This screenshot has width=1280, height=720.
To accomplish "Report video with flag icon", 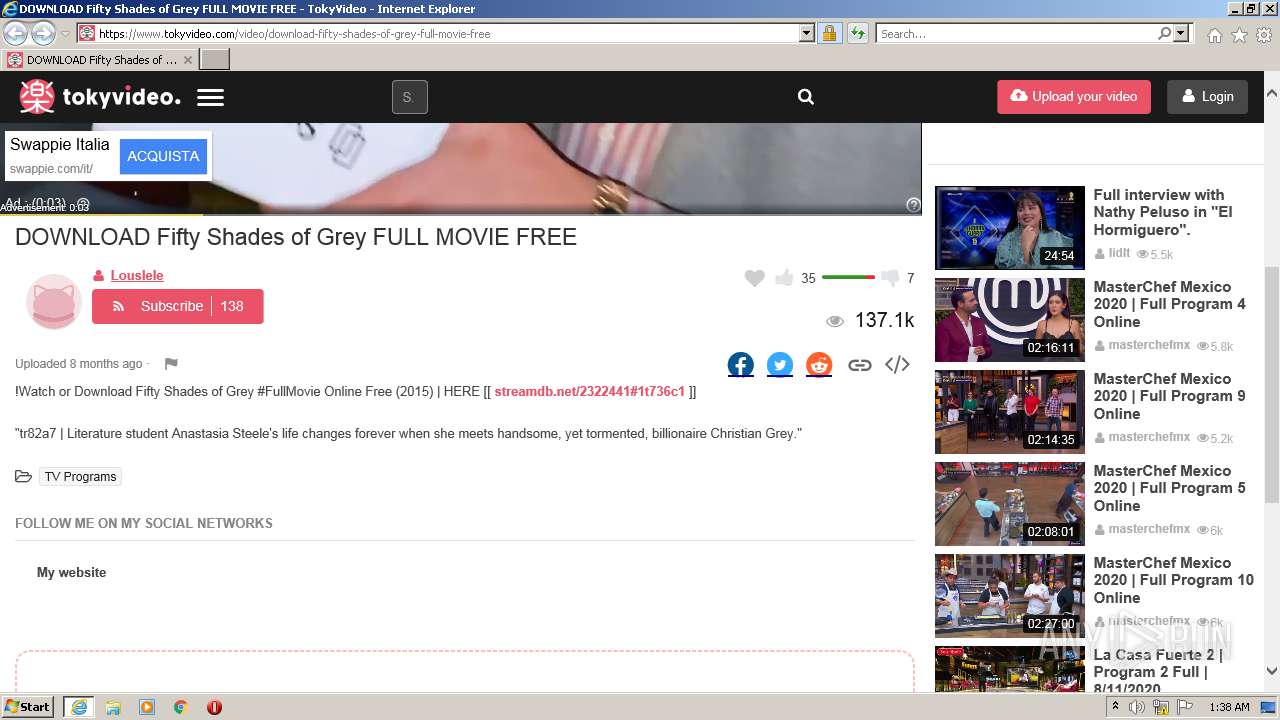I will (x=171, y=364).
